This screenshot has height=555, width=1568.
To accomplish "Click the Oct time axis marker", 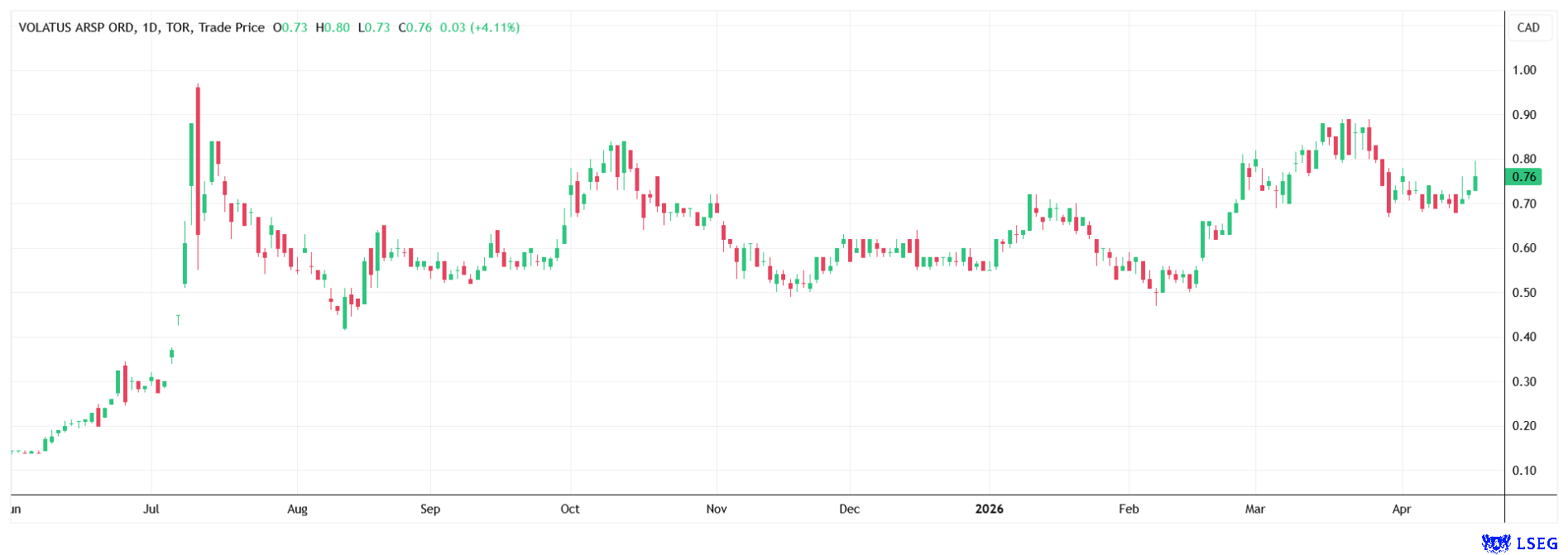I will (569, 509).
